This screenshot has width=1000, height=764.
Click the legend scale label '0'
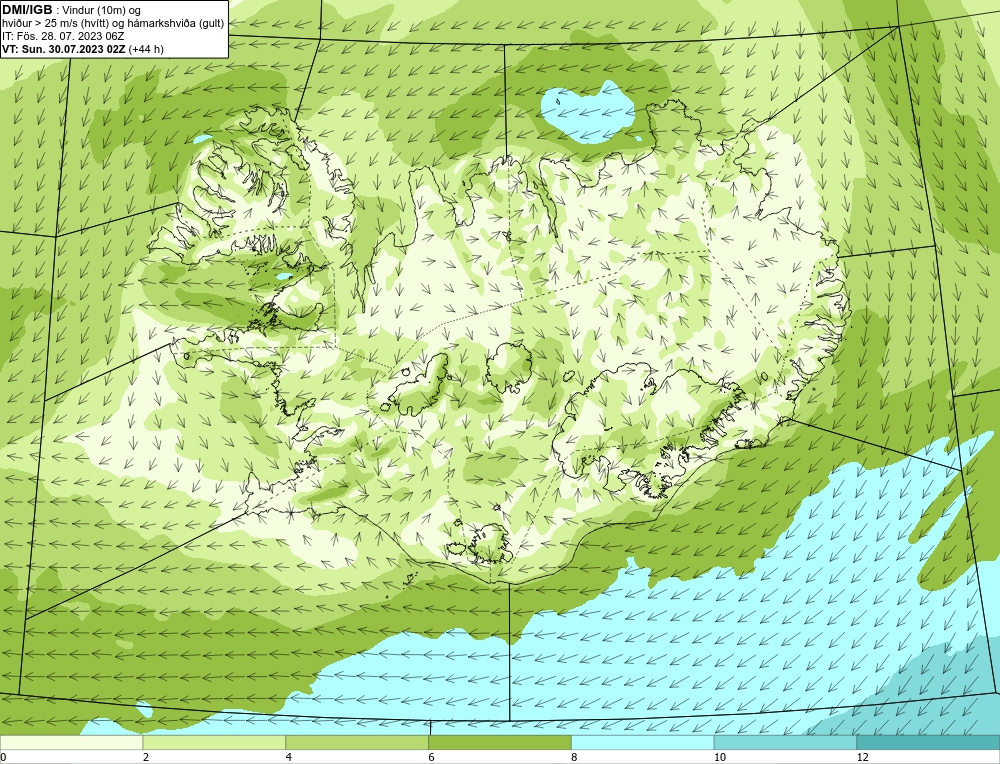click(x=3, y=757)
